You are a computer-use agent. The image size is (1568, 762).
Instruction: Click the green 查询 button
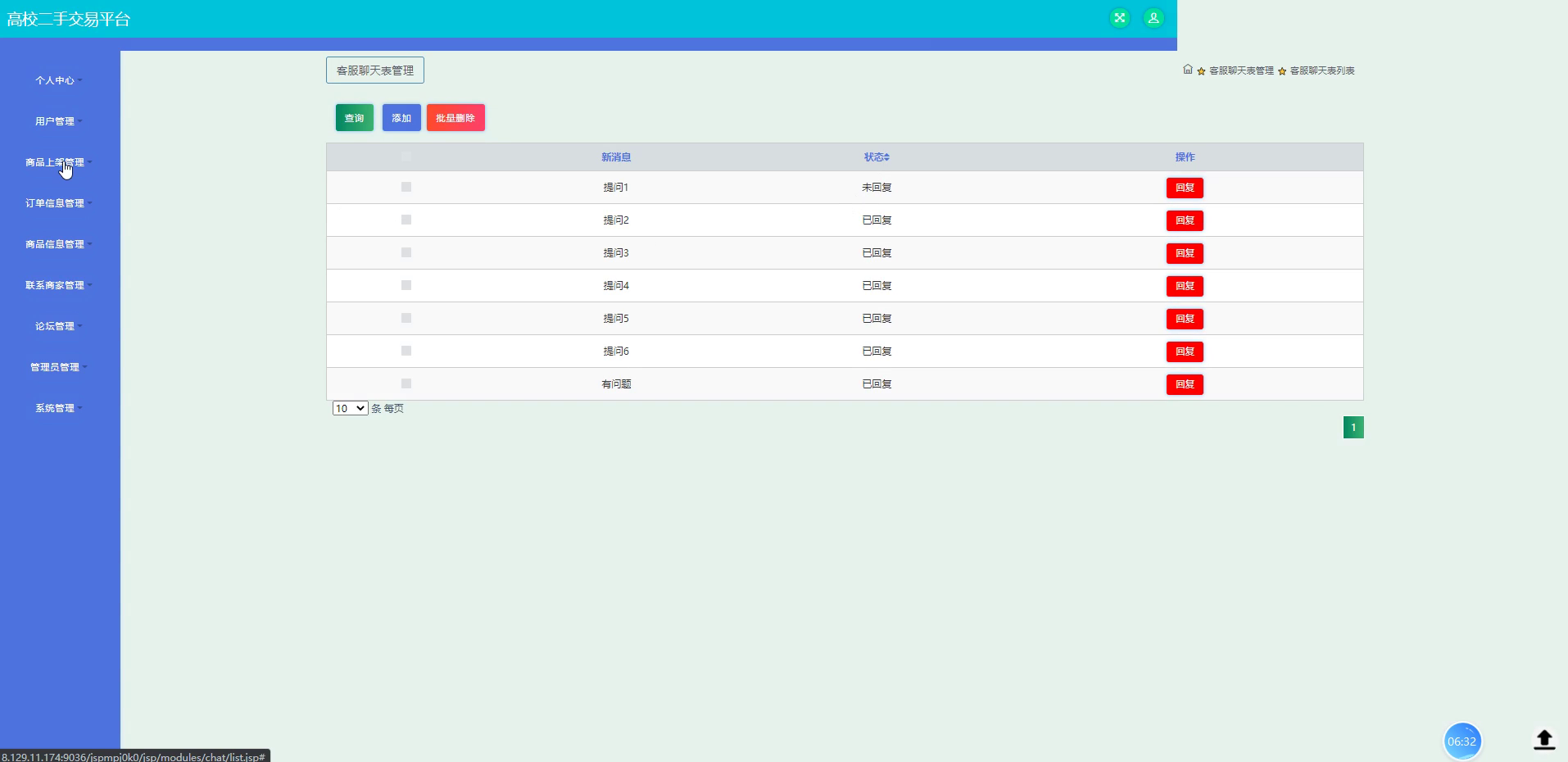[x=355, y=118]
